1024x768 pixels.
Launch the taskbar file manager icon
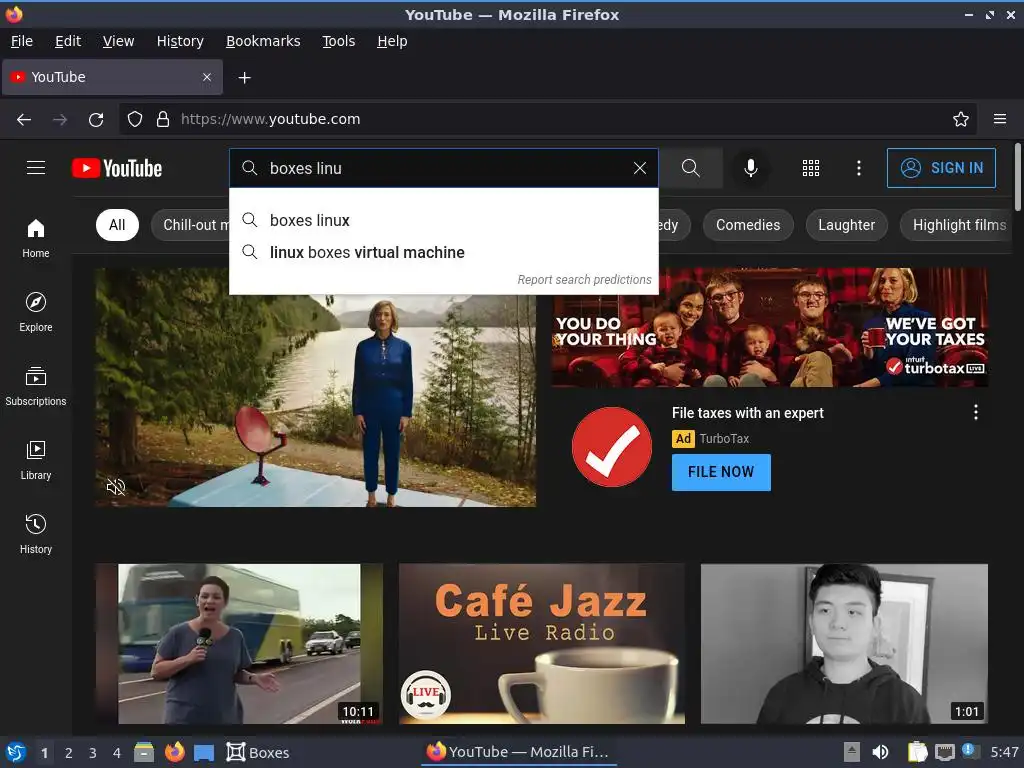click(x=144, y=752)
